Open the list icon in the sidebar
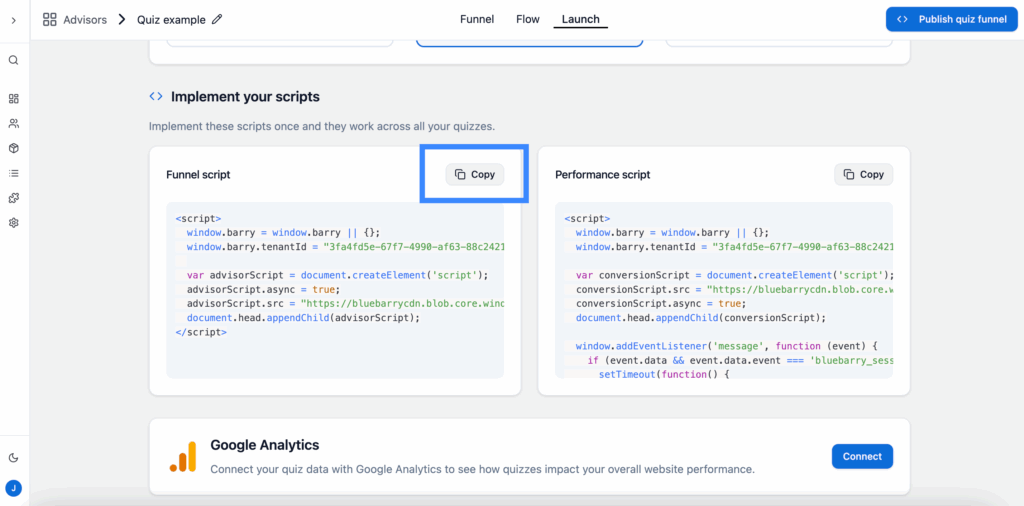Viewport: 1024px width, 506px height. click(14, 173)
